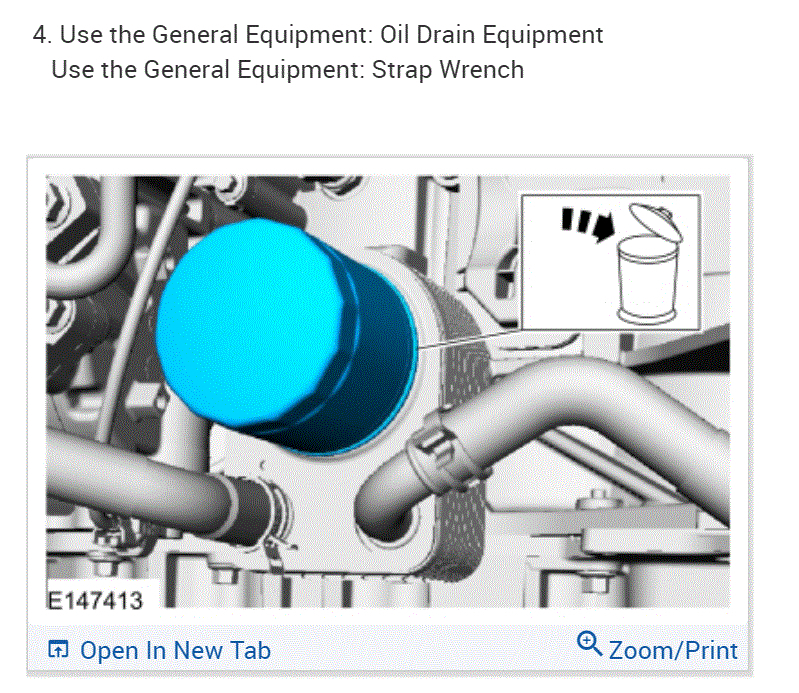Click the step number 4
Image resolution: width=799 pixels, height=693 pixels.
(x=42, y=35)
